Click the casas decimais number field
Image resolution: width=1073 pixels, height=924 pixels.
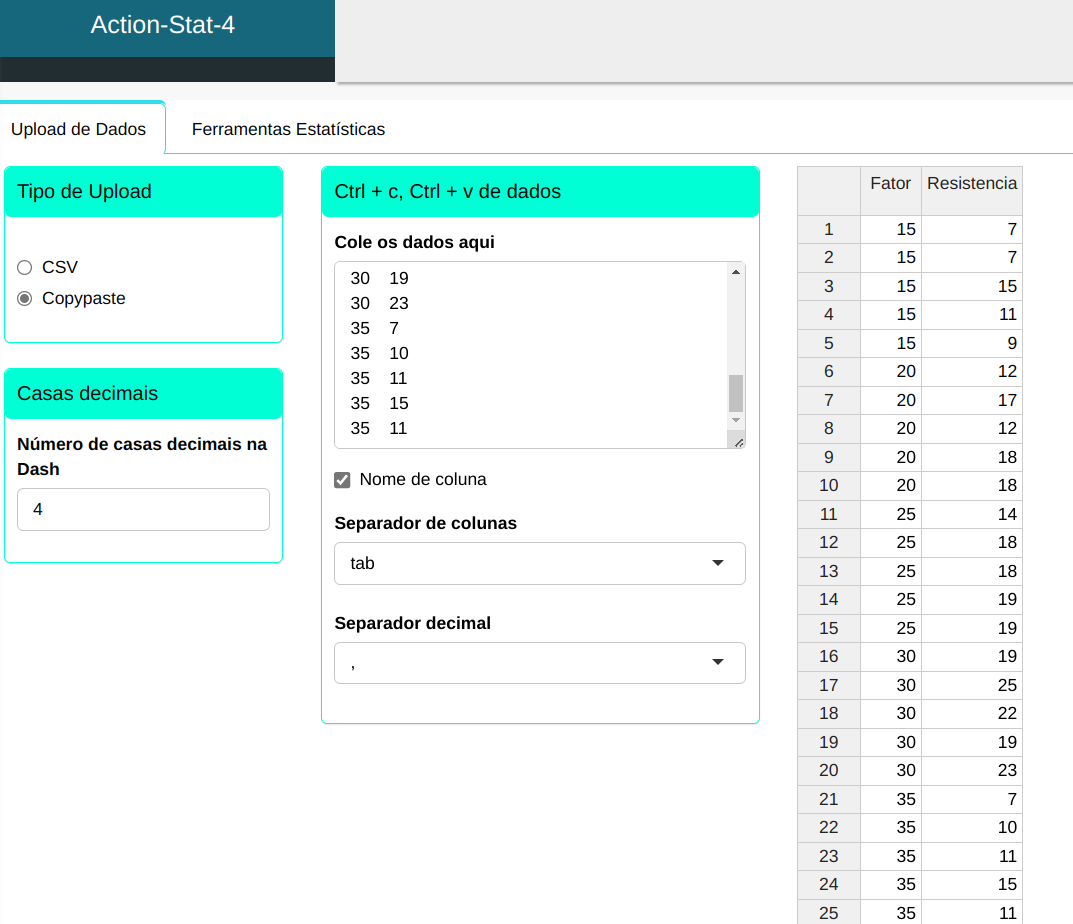(143, 509)
